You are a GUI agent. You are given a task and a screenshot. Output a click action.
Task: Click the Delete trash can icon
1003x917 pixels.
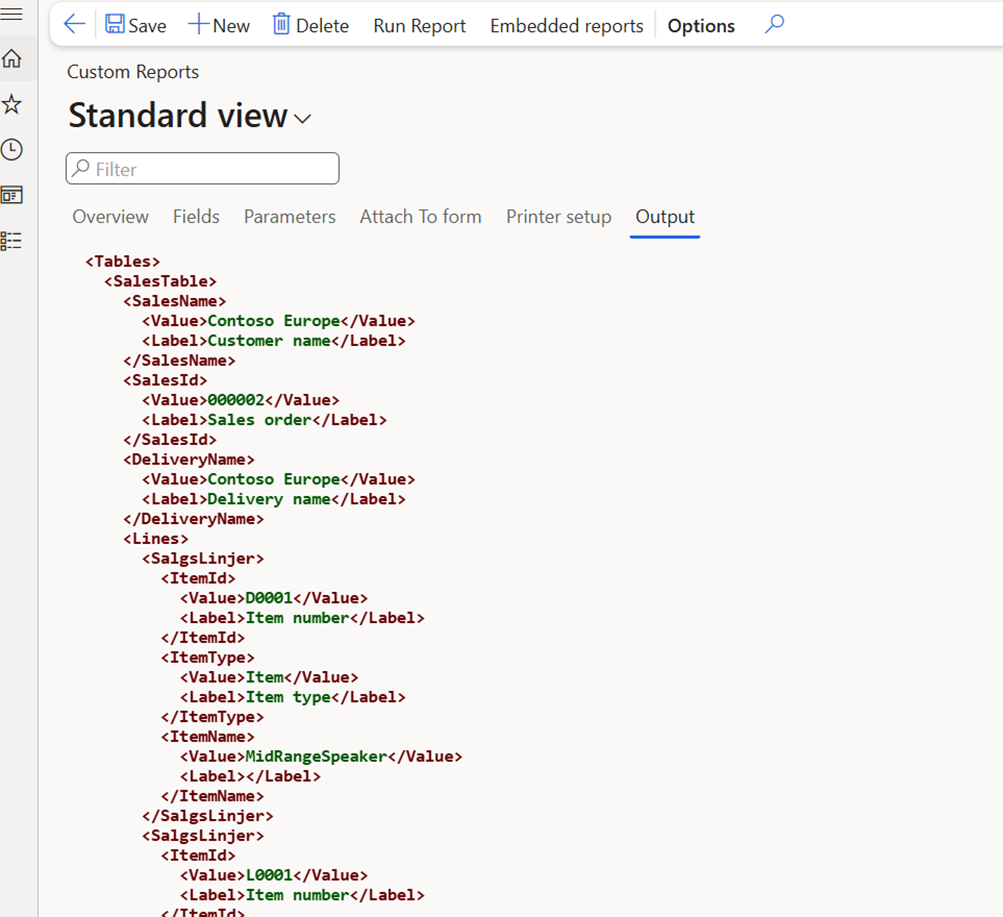click(282, 25)
